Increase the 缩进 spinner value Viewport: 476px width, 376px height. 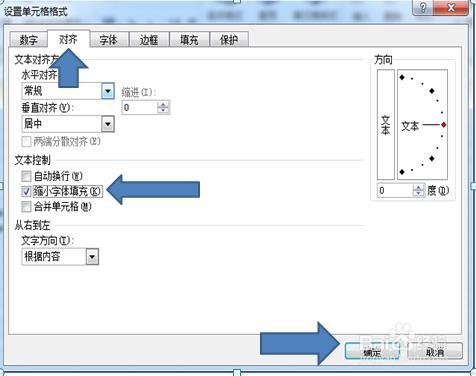point(163,104)
